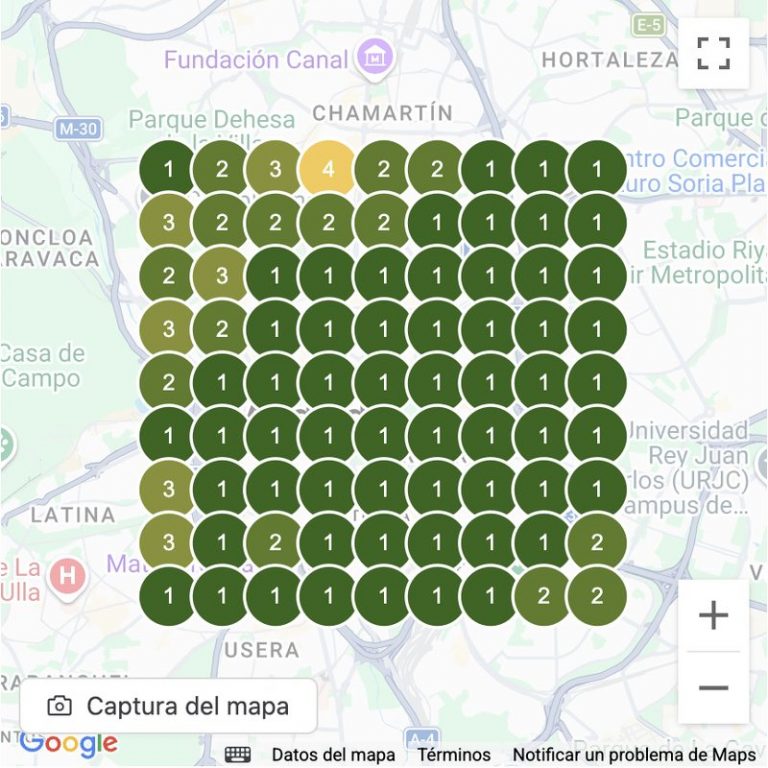Click the Casa de Campo label
Viewport: 768px width, 768px height.
pyautogui.click(x=42, y=366)
